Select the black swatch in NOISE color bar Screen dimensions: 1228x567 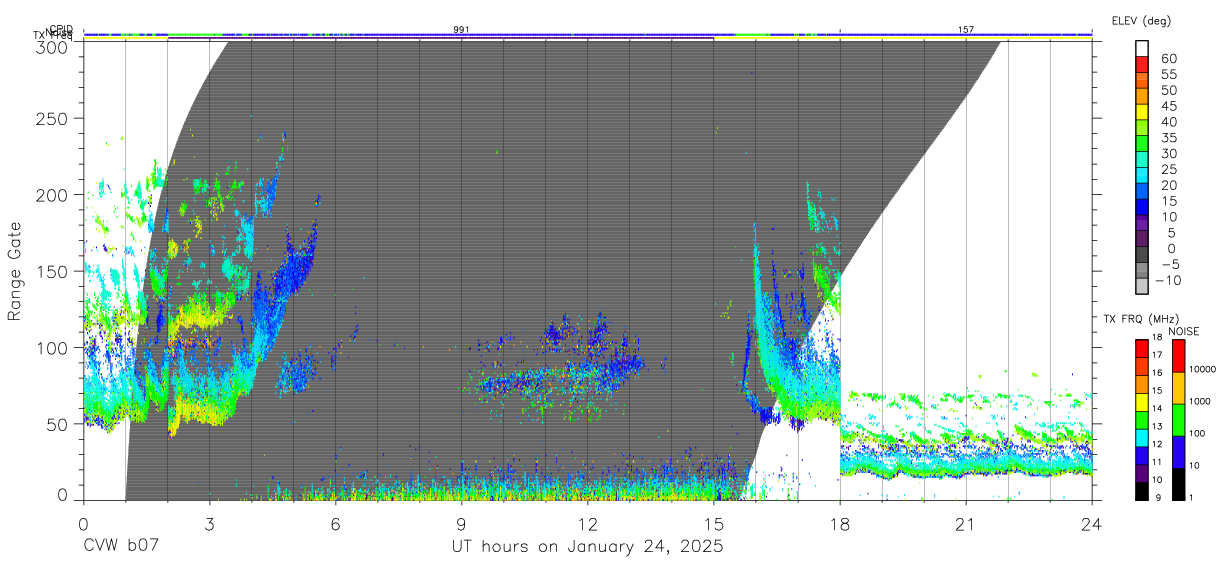coord(1177,483)
